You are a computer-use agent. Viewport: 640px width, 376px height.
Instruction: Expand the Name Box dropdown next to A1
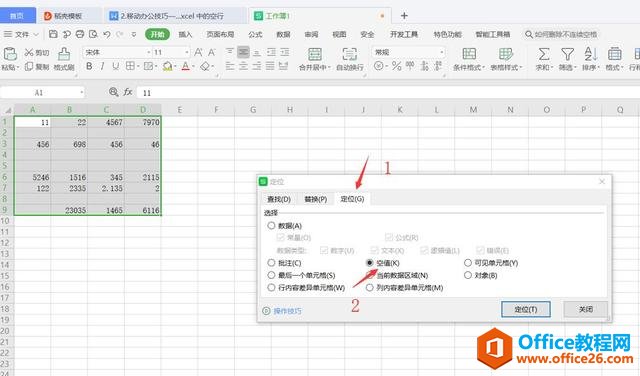[82, 93]
